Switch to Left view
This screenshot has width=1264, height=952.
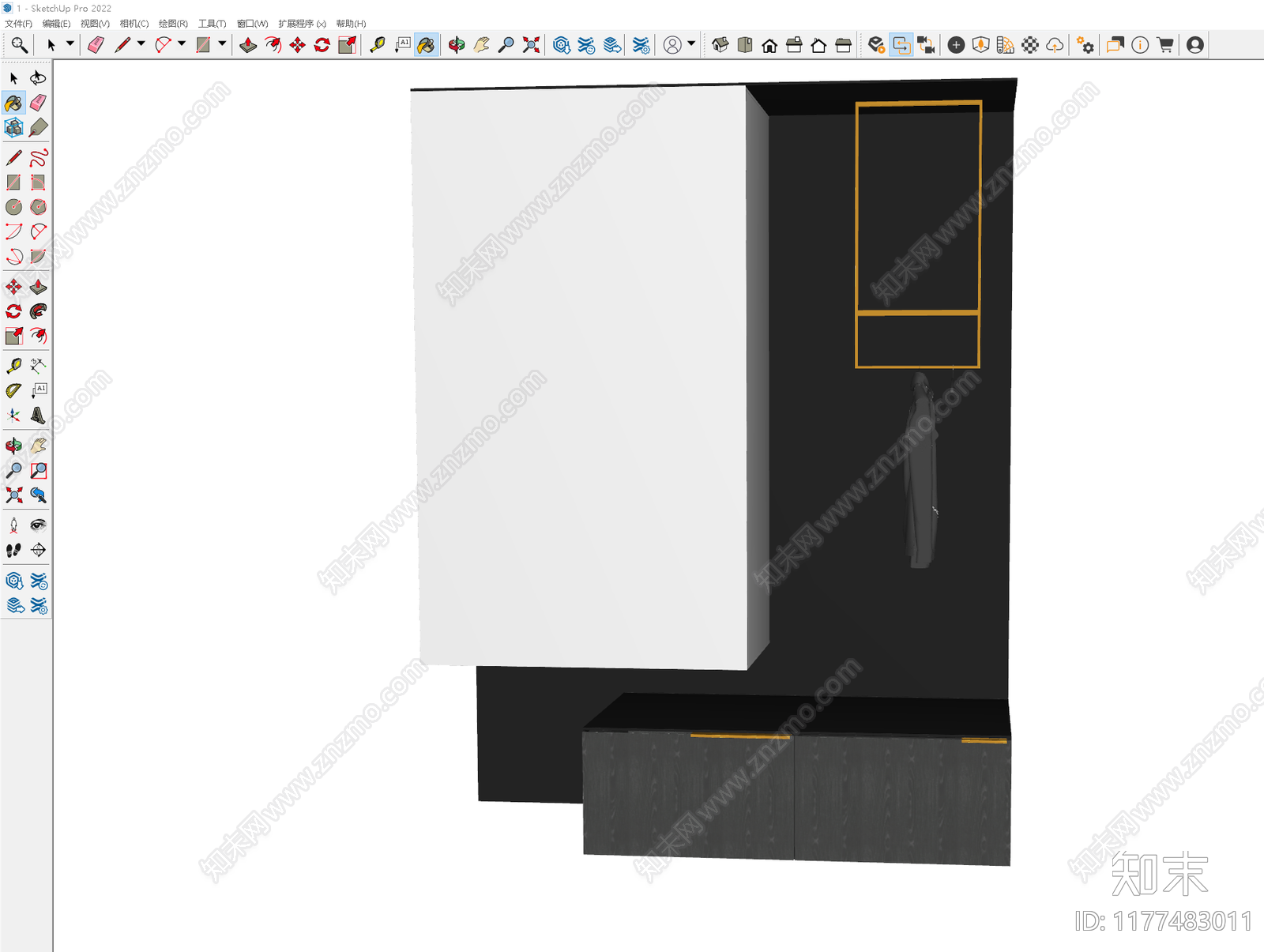(843, 45)
